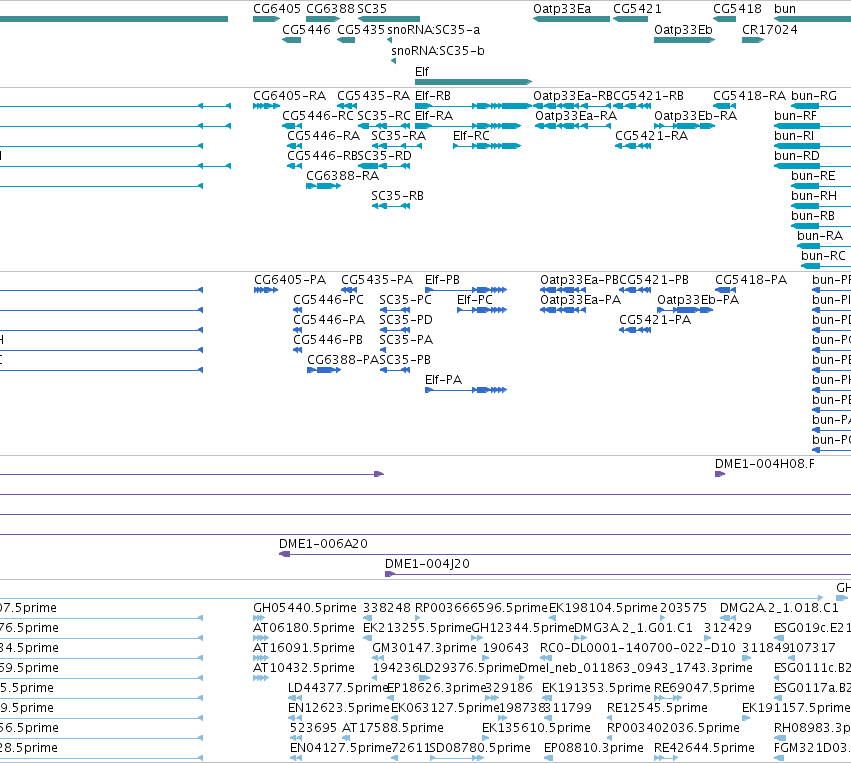Screen dimensions: 851x763
Task: Click the CG5418-RA transcript label
Action: click(x=750, y=96)
